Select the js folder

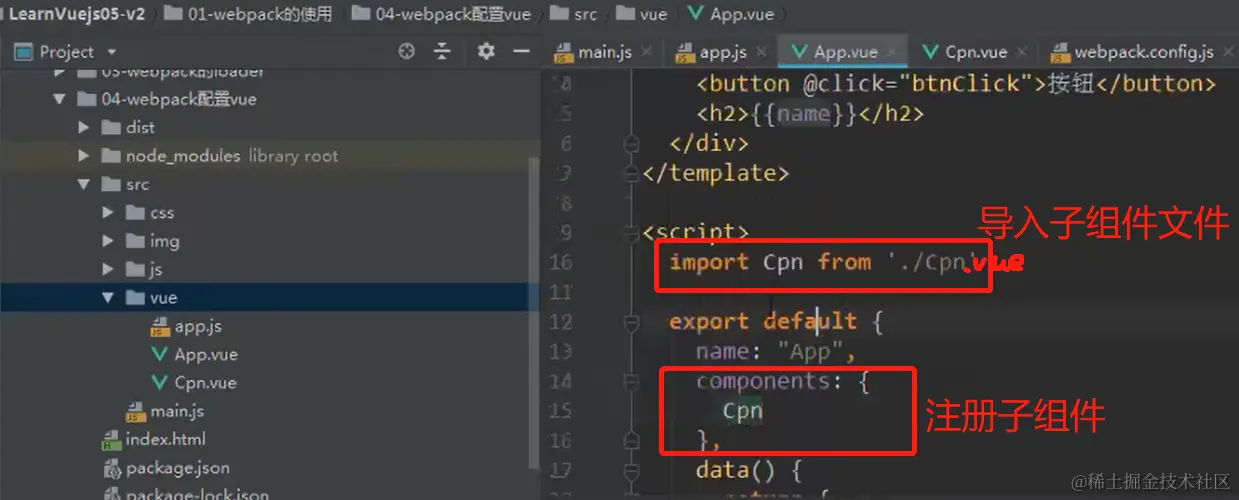145,269
